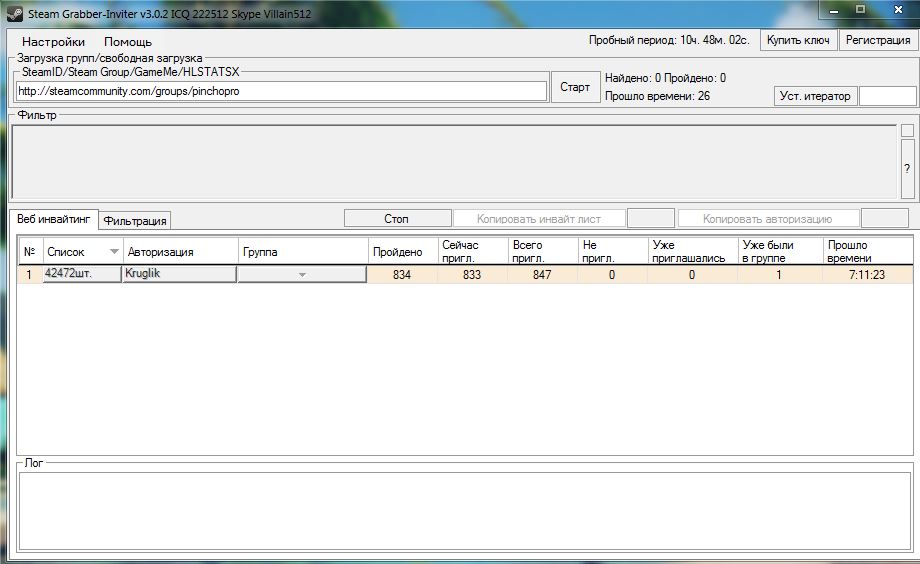920x564 pixels.
Task: Click the field beside Копировать авторизацию
Action: pos(885,219)
